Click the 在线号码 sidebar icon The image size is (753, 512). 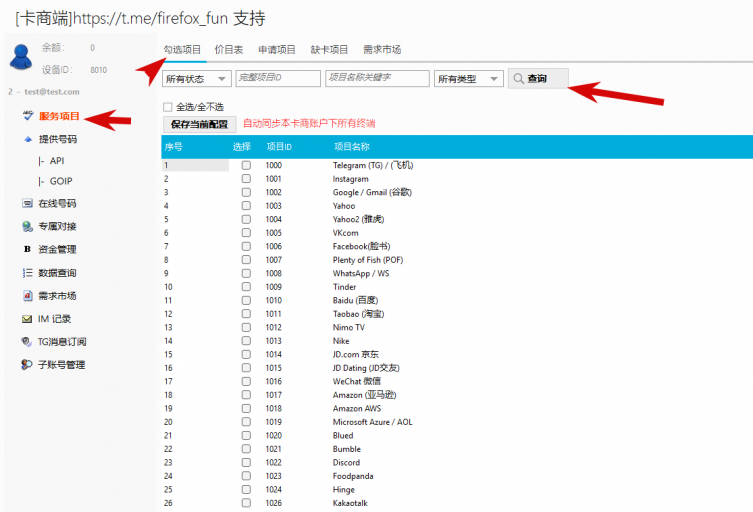tap(27, 204)
